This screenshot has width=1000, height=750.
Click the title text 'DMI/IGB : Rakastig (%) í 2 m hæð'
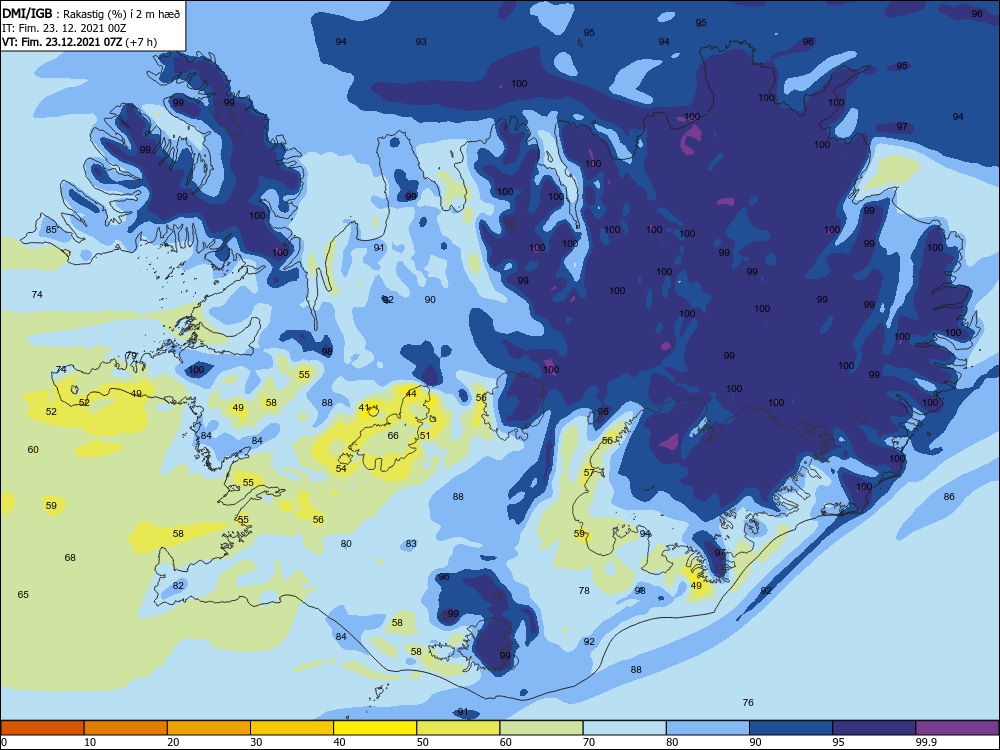[x=91, y=13]
